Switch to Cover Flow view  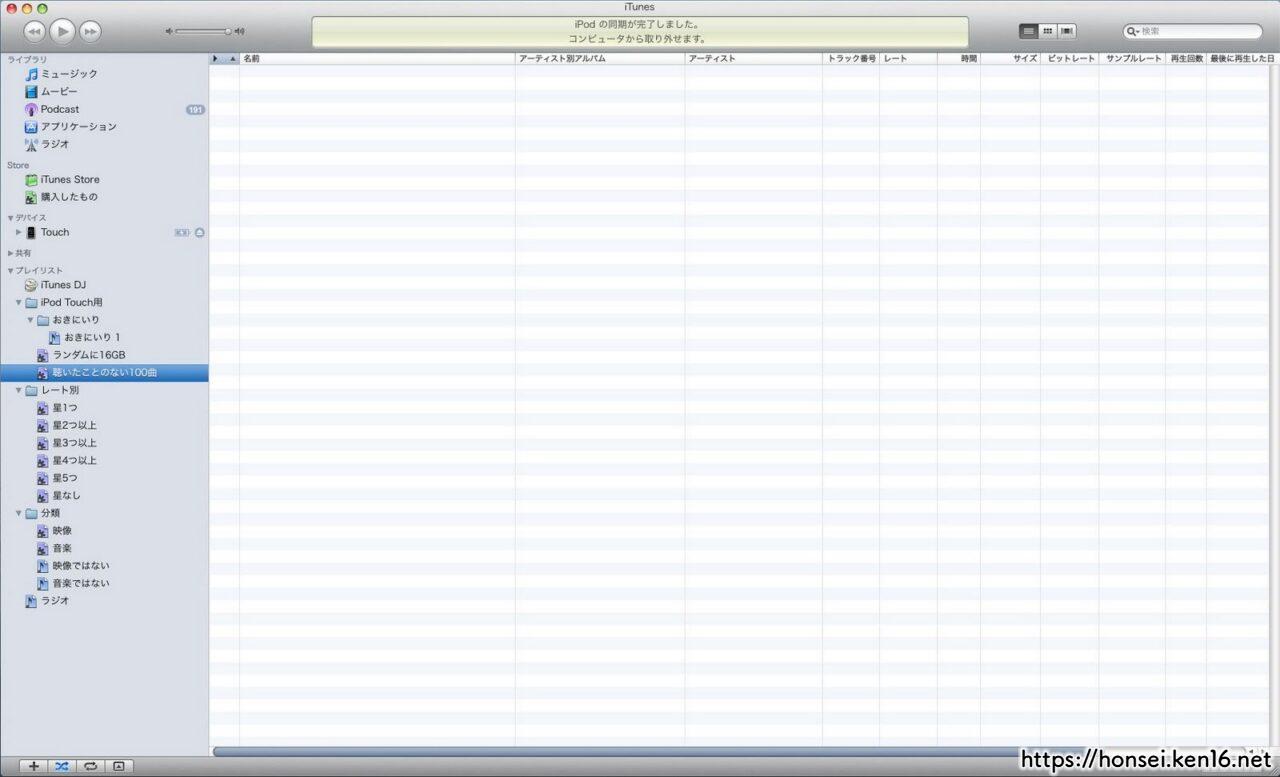tap(1066, 32)
